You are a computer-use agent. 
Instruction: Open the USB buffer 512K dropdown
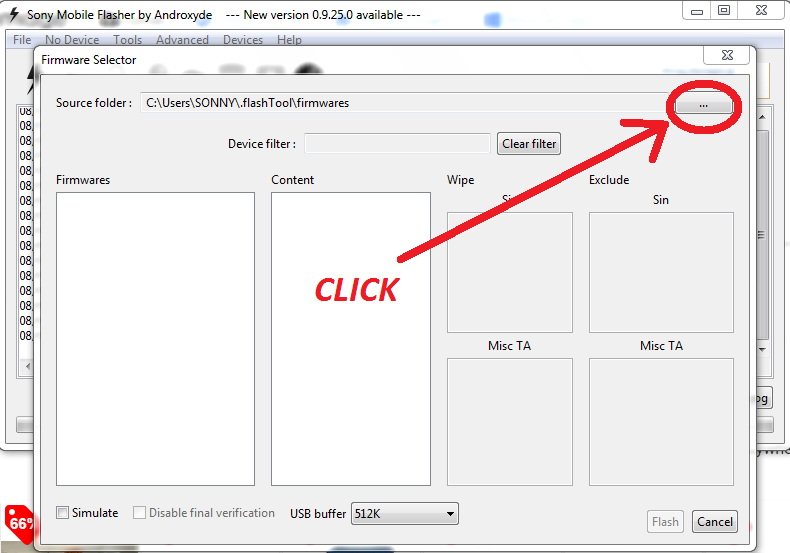click(x=405, y=514)
